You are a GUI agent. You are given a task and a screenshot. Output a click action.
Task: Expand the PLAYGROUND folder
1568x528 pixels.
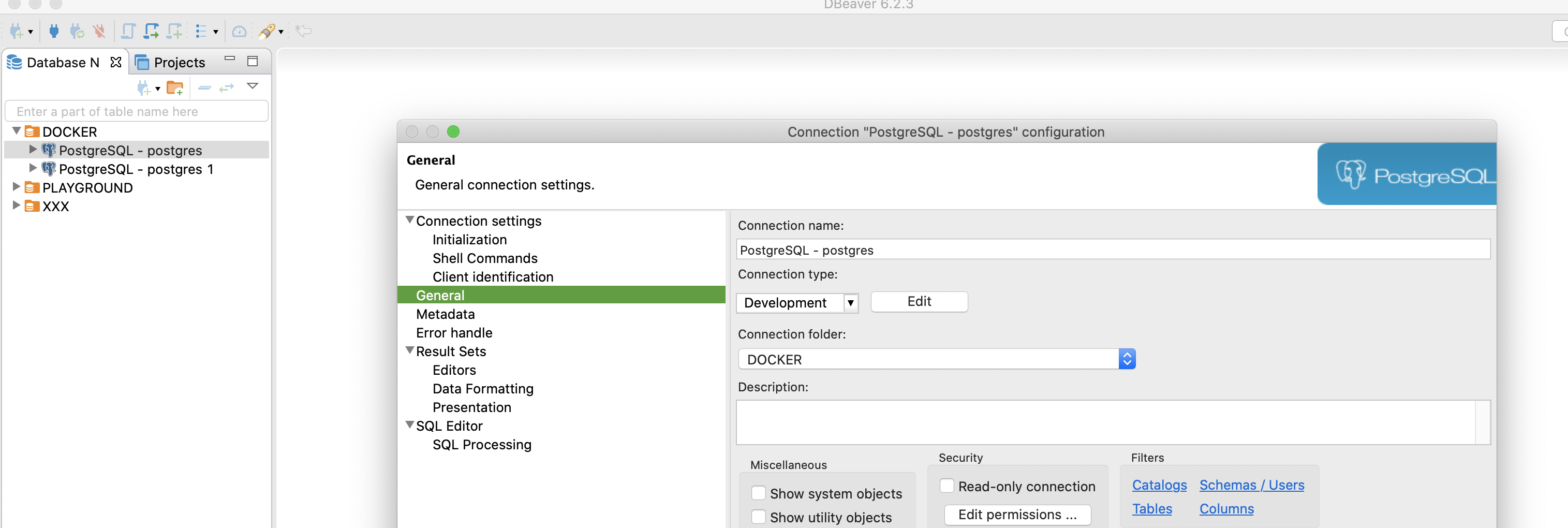click(x=17, y=186)
